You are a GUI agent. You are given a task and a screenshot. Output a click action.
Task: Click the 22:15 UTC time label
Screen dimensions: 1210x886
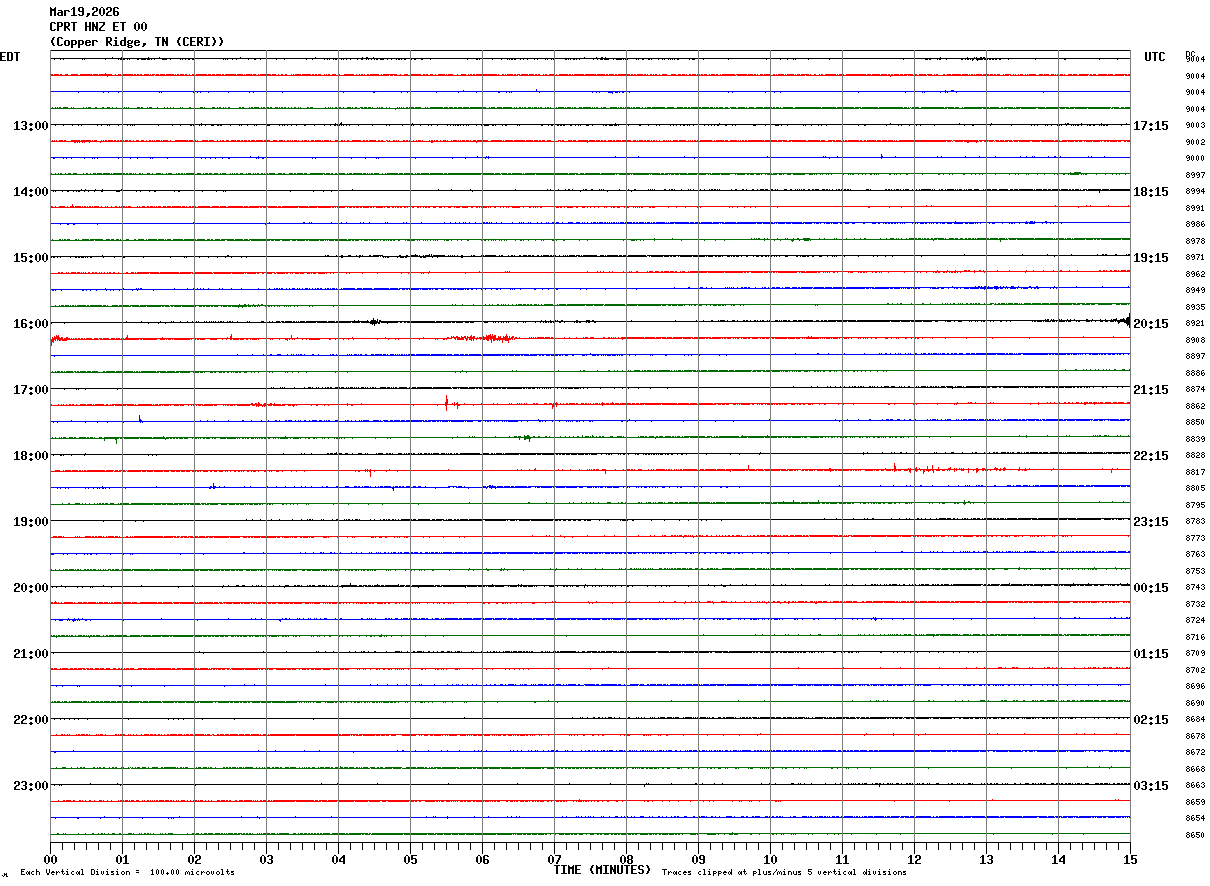[1151, 456]
